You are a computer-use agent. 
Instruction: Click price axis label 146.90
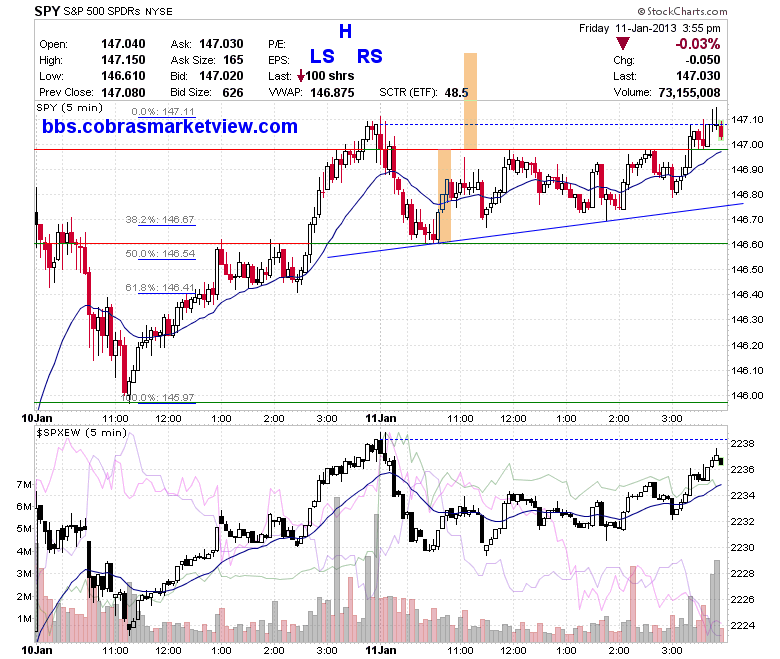[747, 169]
